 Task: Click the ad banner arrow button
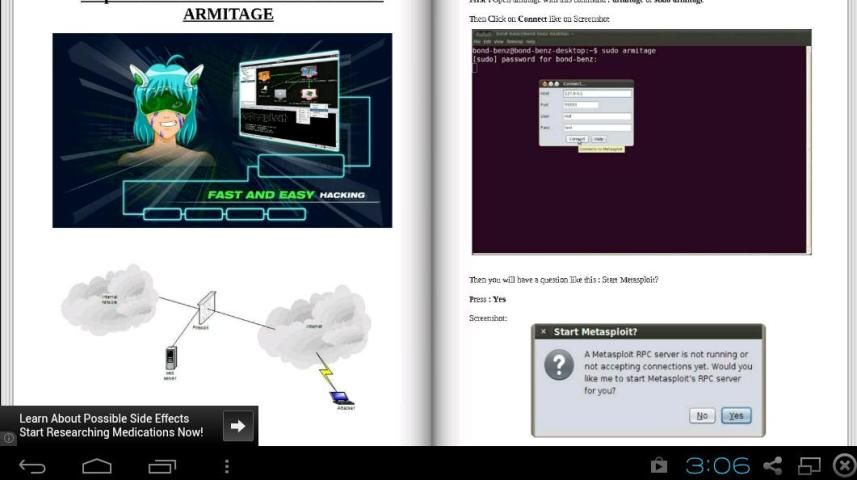pos(238,425)
